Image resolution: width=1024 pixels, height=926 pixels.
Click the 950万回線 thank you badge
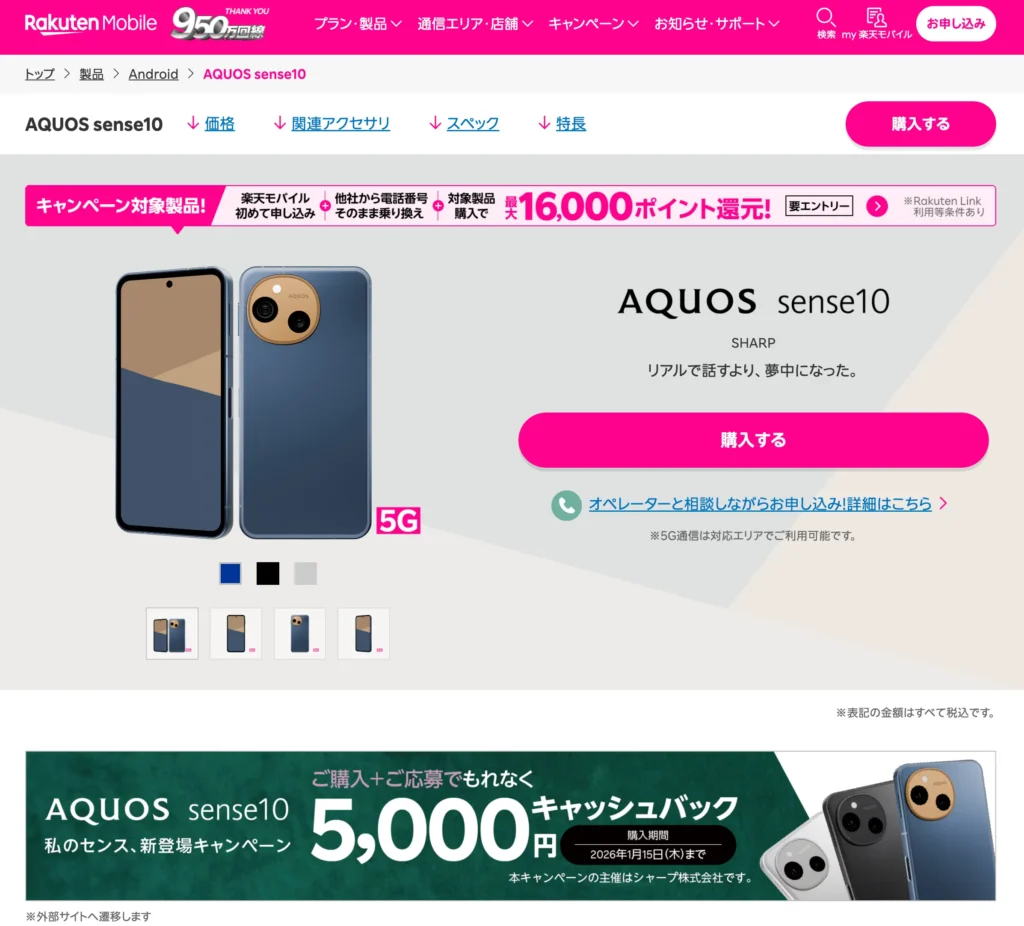pyautogui.click(x=220, y=24)
